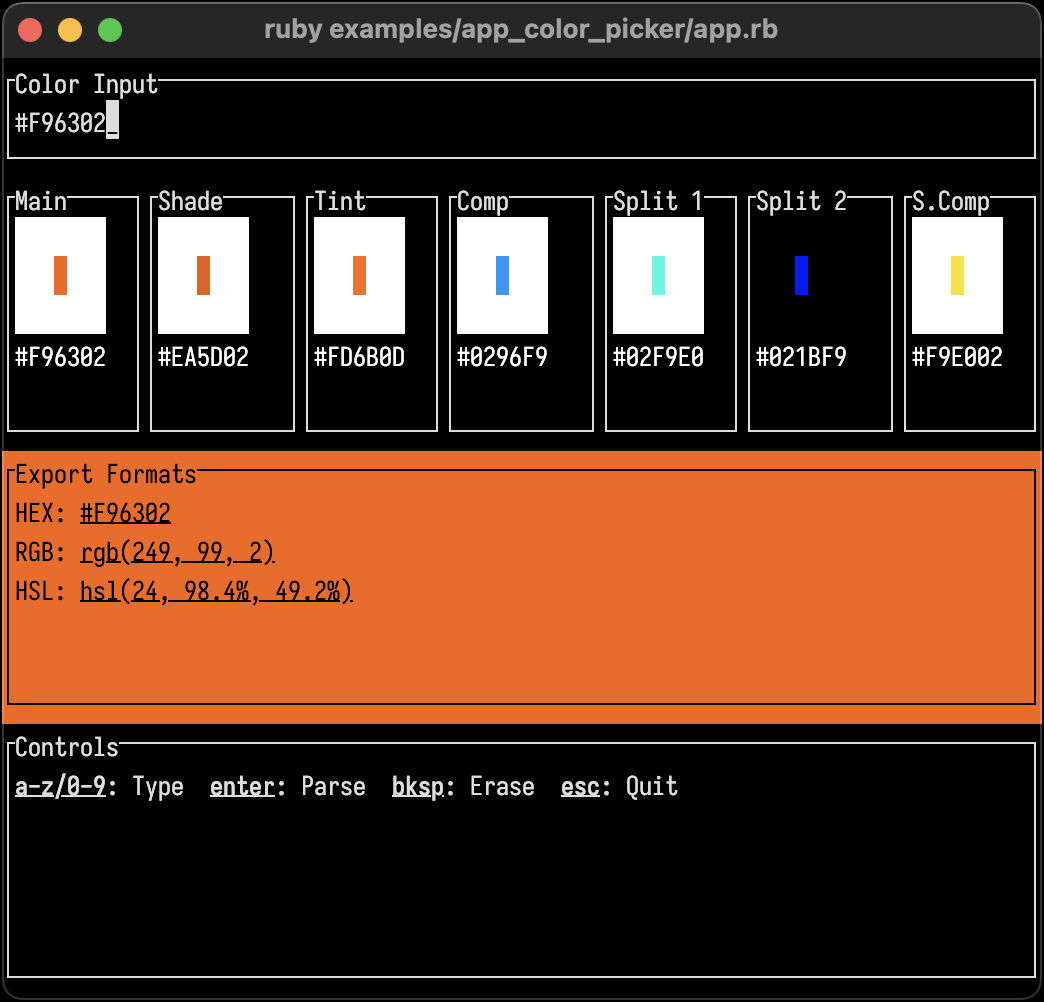Select the Comp blue color swatch
1044x1002 pixels.
503,275
